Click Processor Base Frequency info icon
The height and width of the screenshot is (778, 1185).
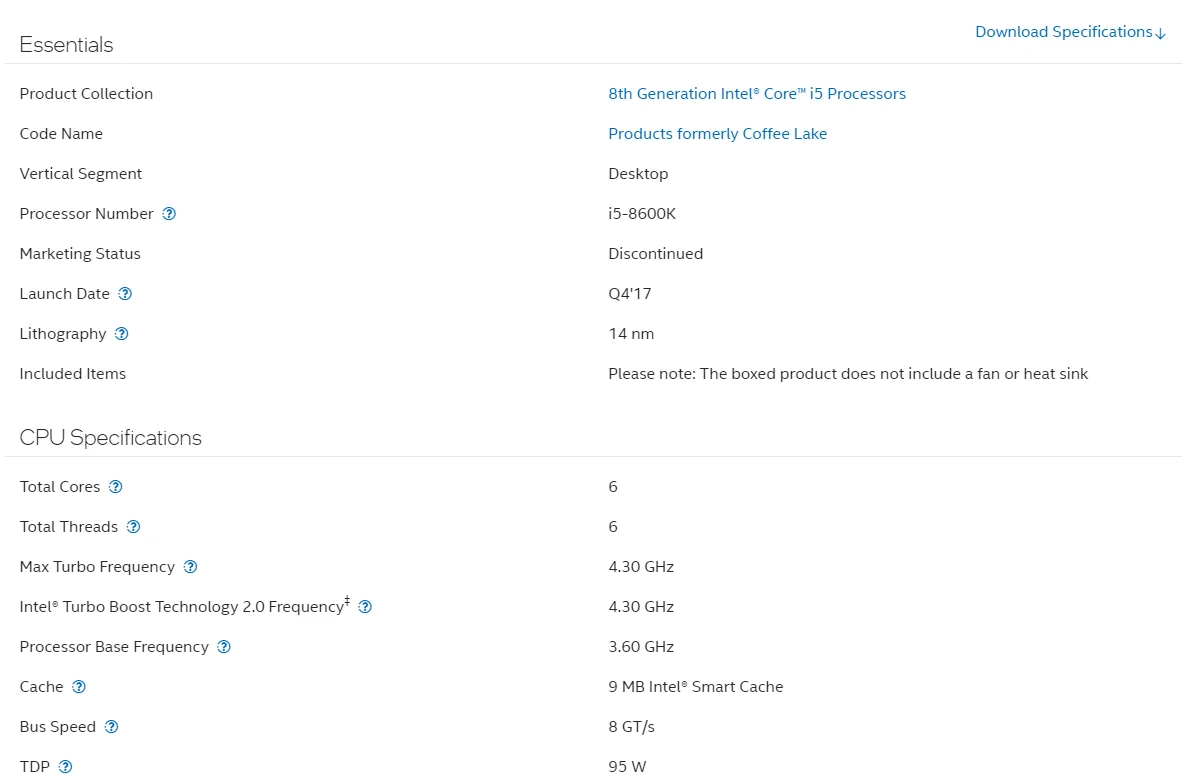[x=224, y=647]
